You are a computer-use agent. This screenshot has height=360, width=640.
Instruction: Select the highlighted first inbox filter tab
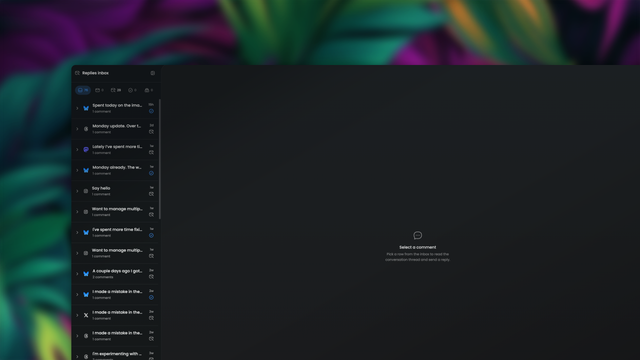click(x=83, y=90)
